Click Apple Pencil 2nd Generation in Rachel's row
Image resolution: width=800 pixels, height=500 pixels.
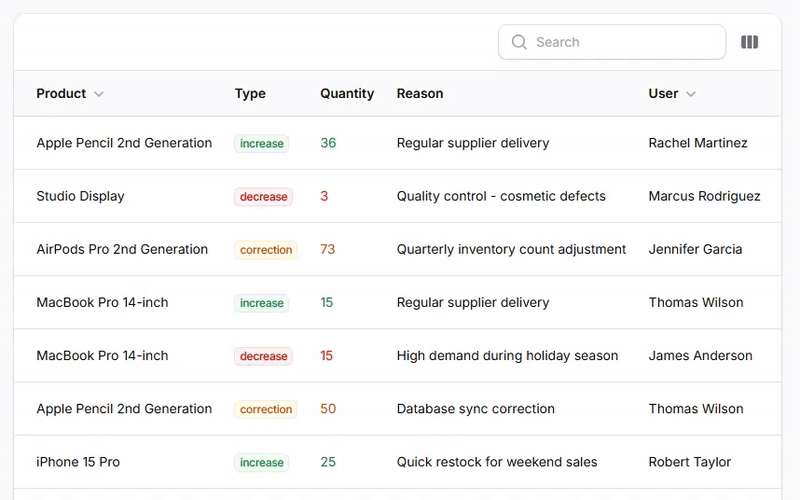pyautogui.click(x=124, y=143)
